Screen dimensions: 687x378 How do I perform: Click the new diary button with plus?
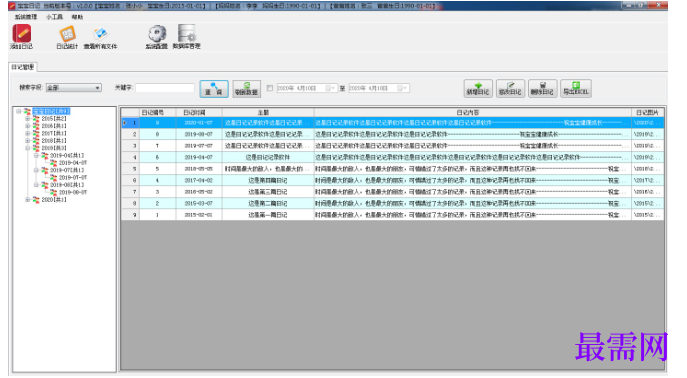[x=478, y=88]
